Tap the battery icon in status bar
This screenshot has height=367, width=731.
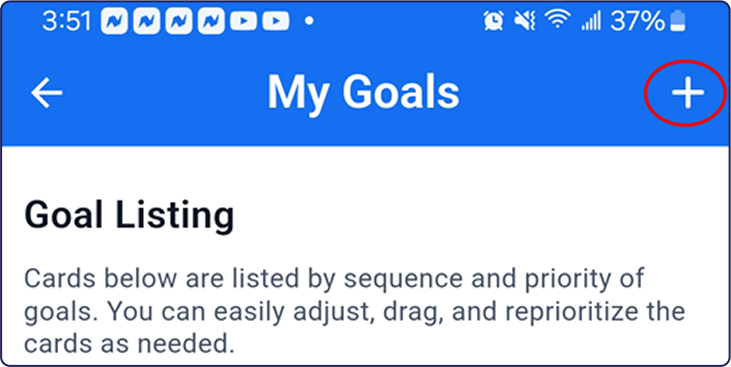pos(678,21)
